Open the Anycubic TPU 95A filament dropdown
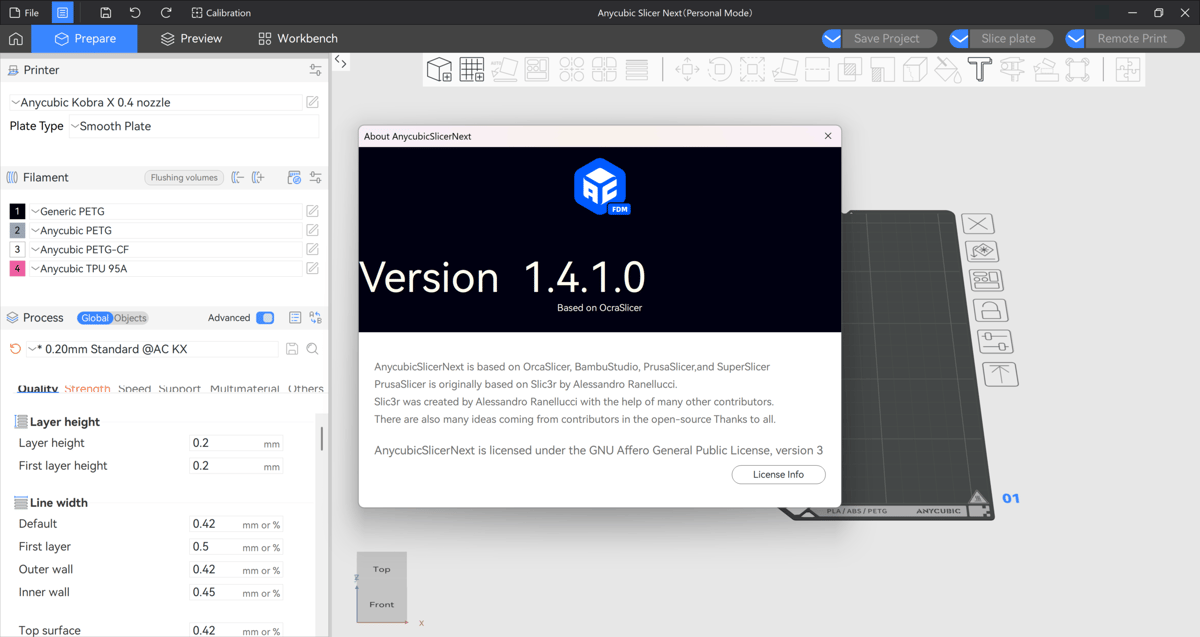 tap(165, 268)
